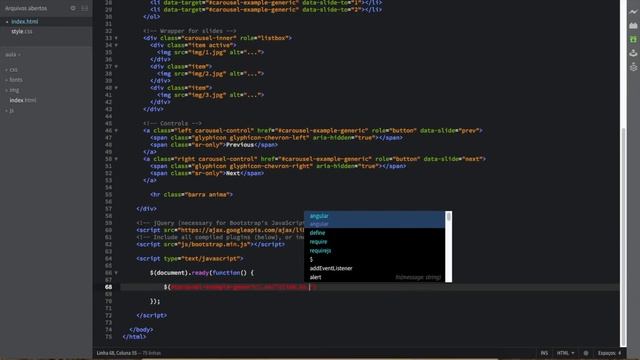Viewport: 640px width, 360px height.
Task: Toggle Espaços indentation type in status bar
Action: pyautogui.click(x=607, y=353)
